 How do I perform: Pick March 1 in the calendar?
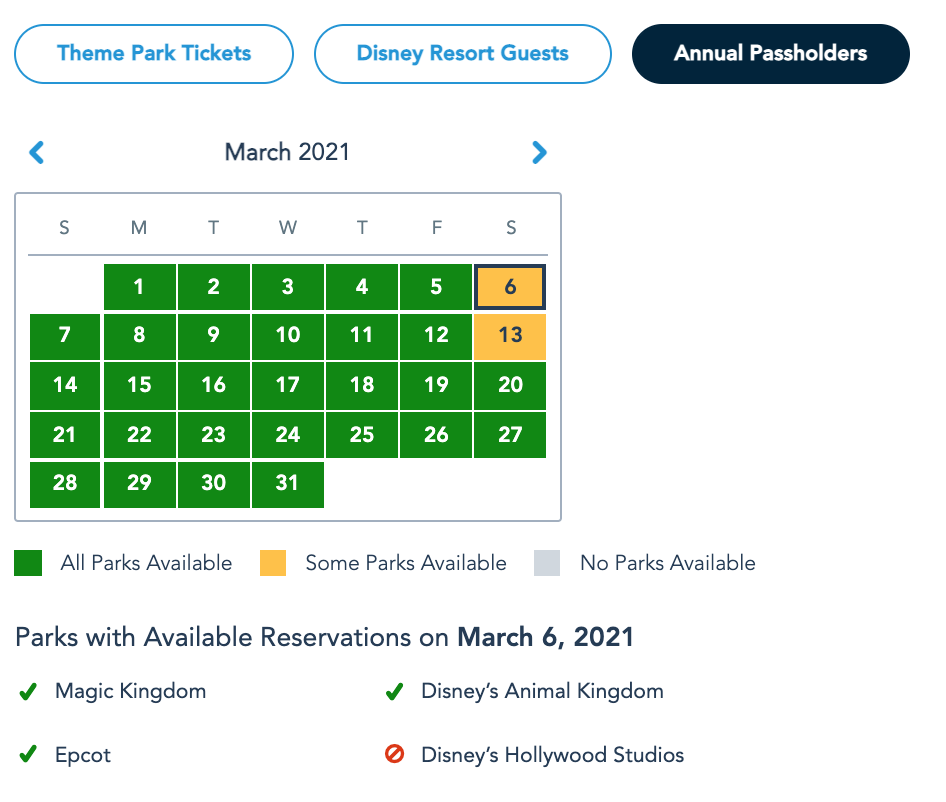[x=139, y=287]
